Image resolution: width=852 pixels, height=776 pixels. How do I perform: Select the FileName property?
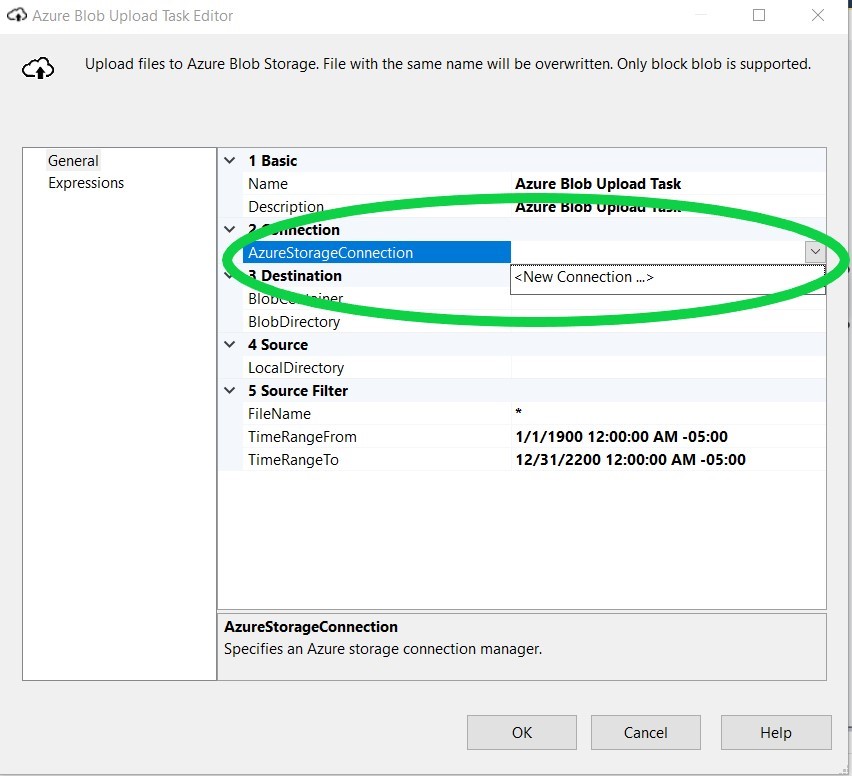pyautogui.click(x=377, y=414)
